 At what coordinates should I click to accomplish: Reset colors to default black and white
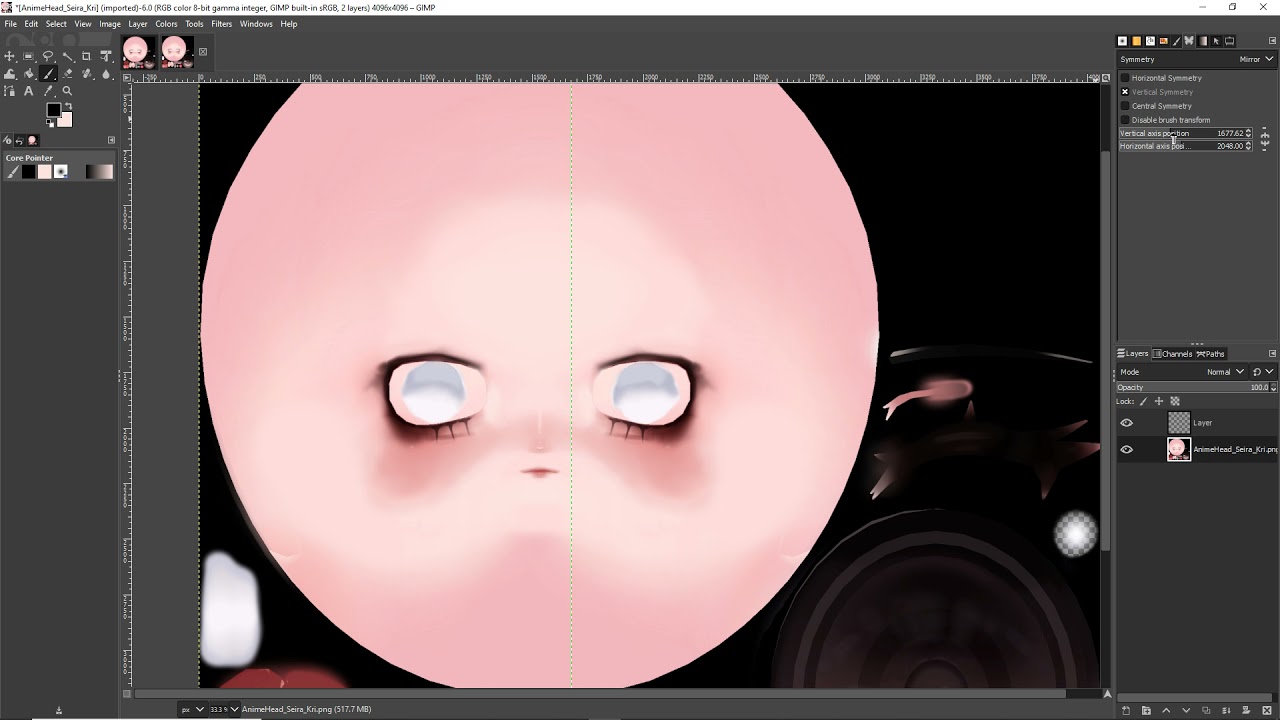(50, 124)
